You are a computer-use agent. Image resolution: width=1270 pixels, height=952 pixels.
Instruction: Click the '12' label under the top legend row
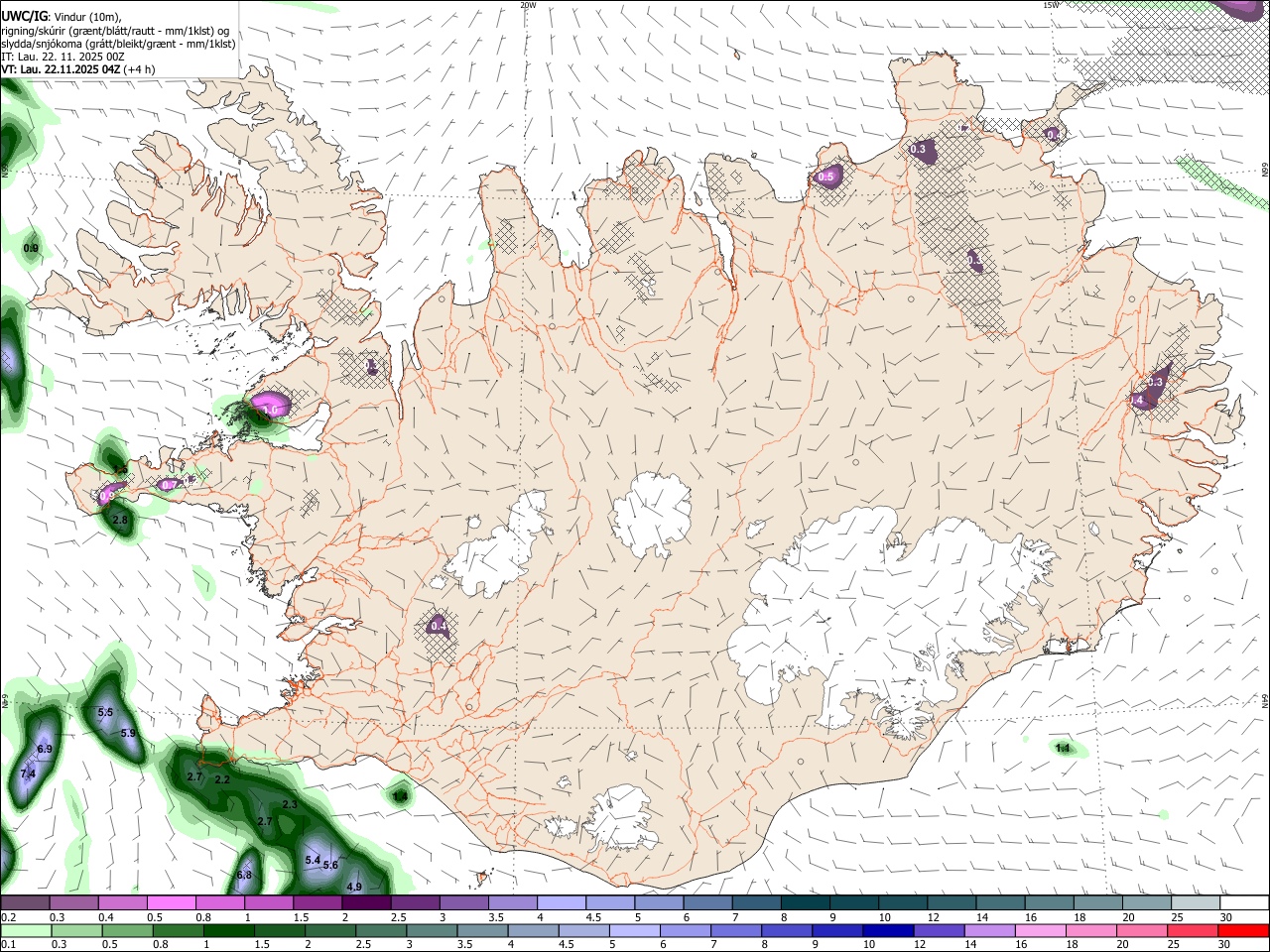tap(934, 917)
